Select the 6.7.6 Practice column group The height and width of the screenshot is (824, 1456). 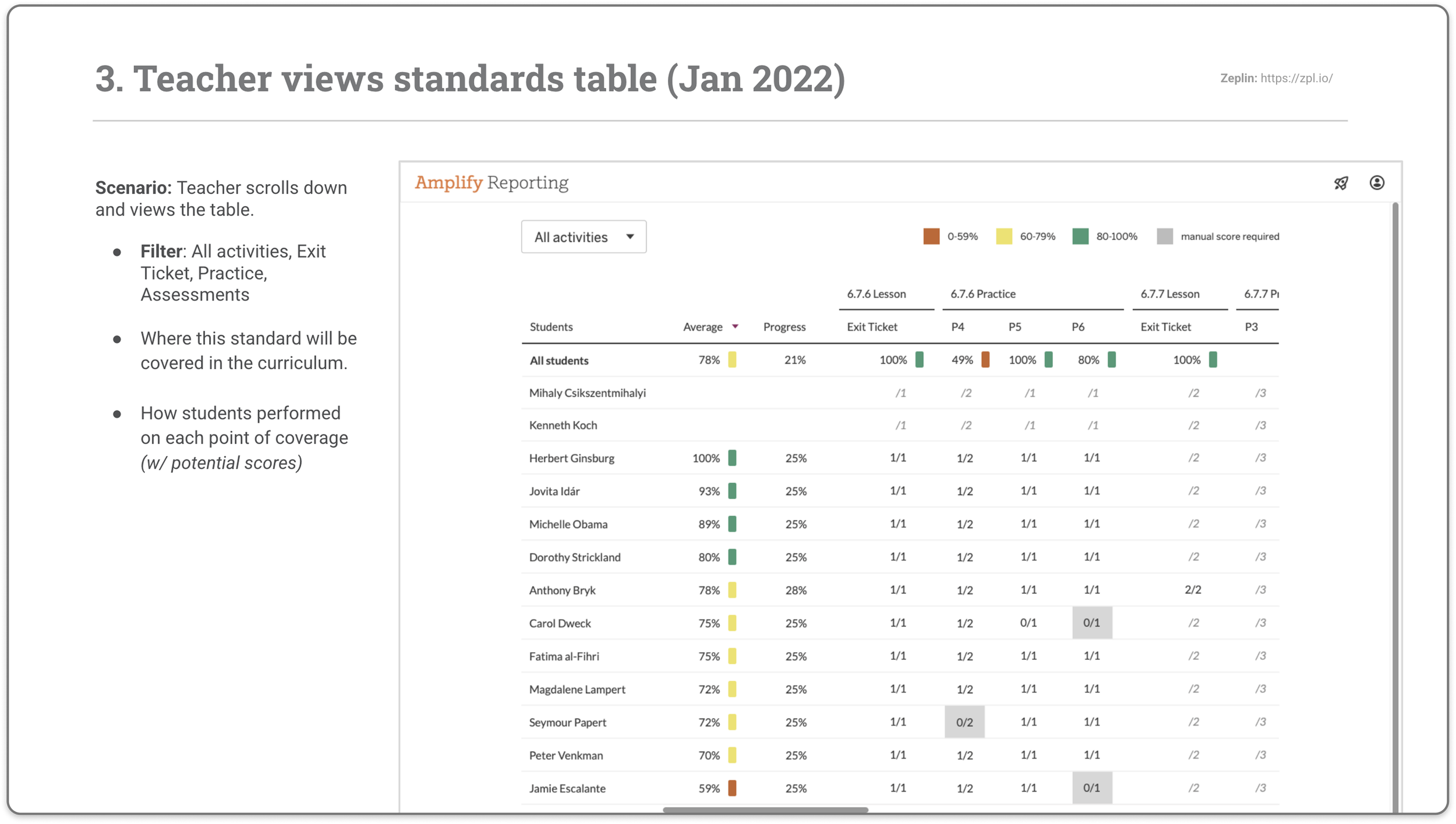point(983,294)
